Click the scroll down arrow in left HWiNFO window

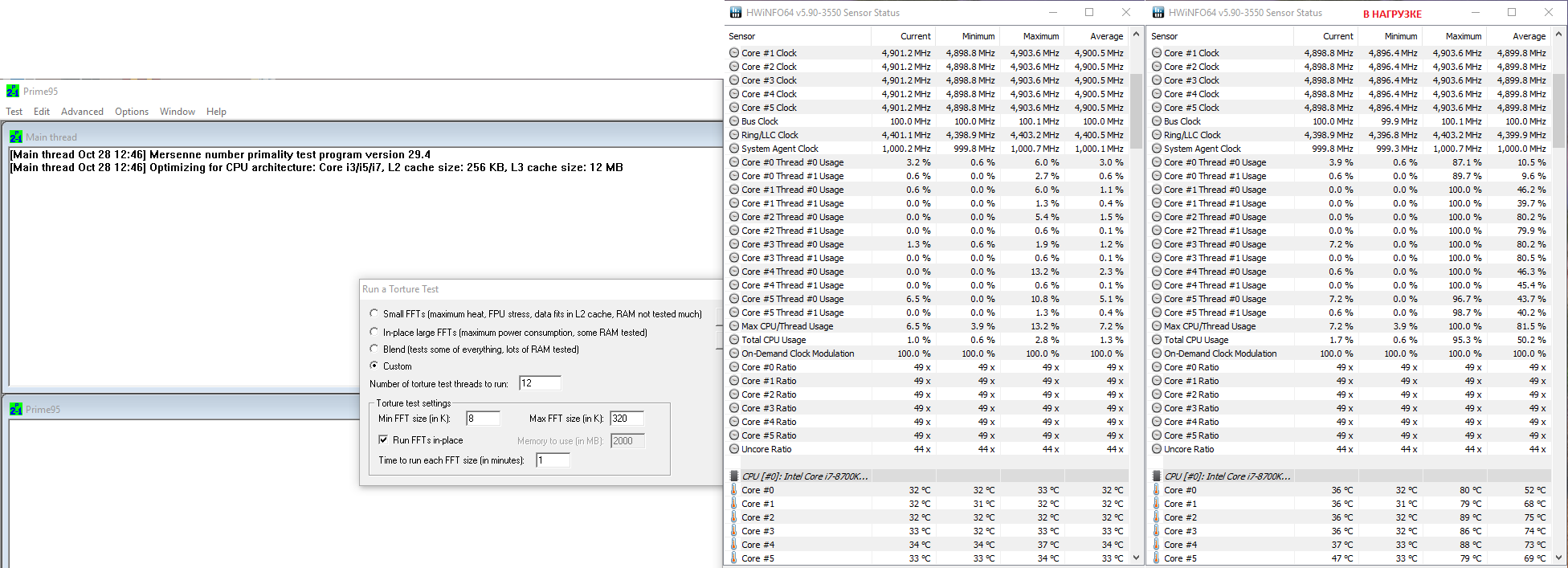(1136, 557)
